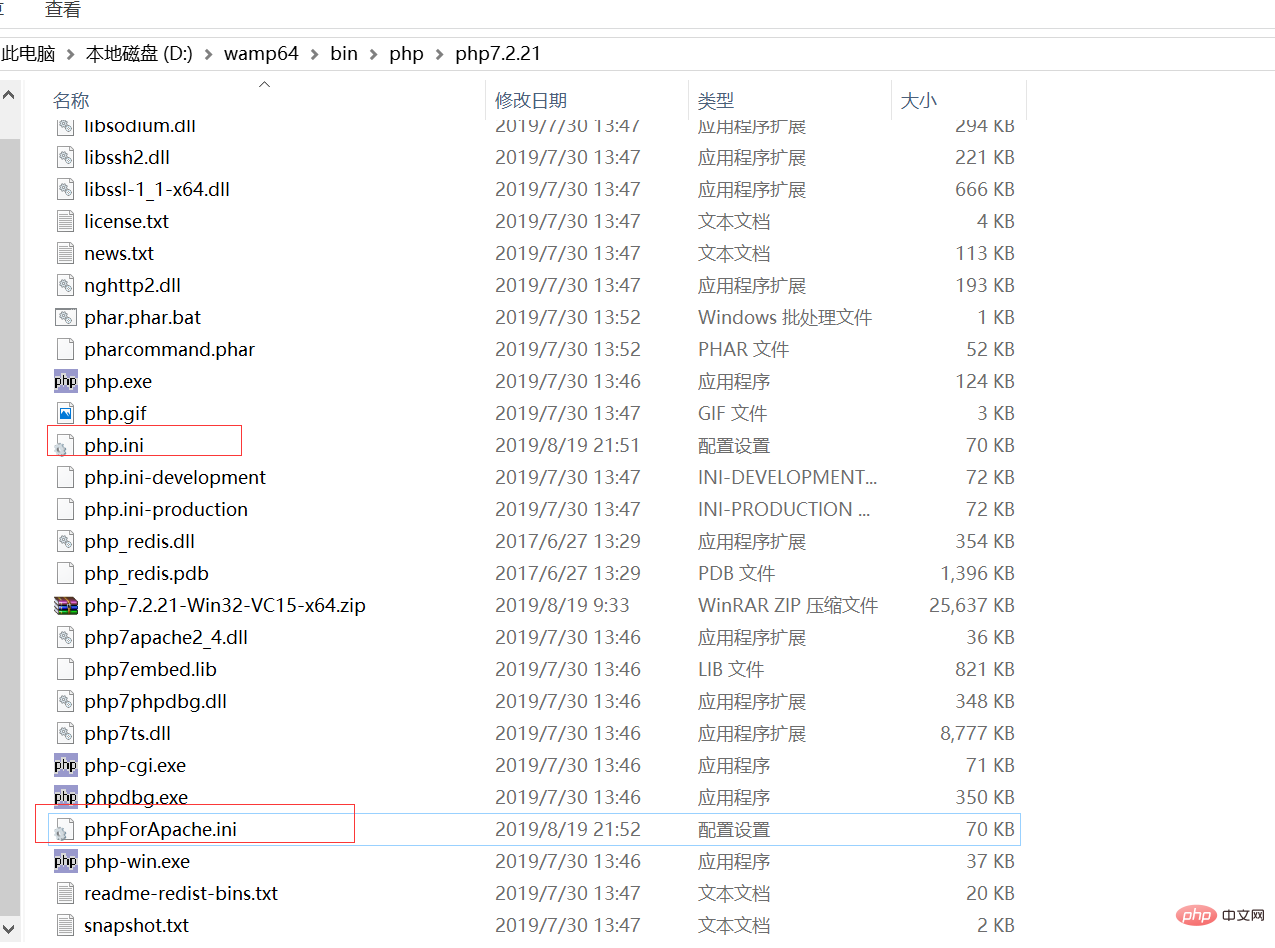The width and height of the screenshot is (1275, 948).
Task: Open the 查看 ribbon tab
Action: tap(63, 10)
